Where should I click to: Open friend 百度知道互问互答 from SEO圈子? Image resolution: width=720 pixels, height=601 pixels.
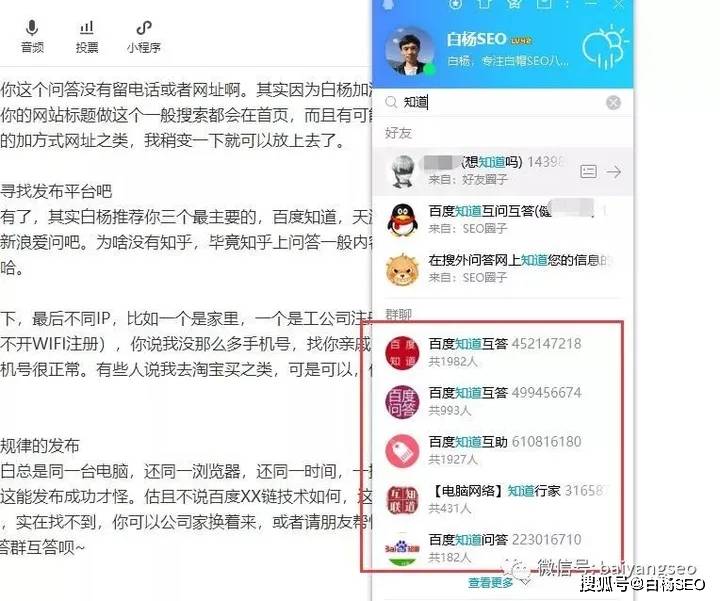click(x=503, y=219)
